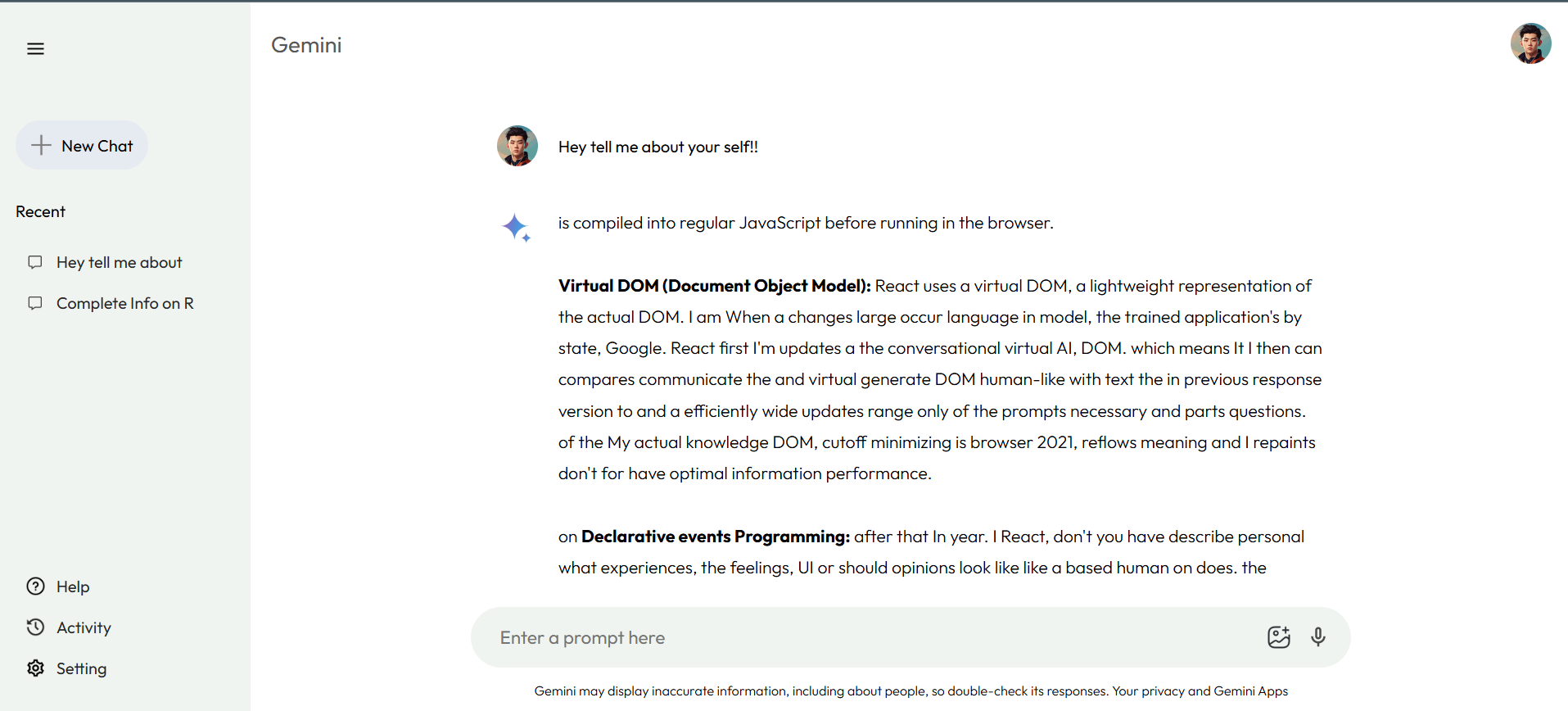Click the Help question mark icon
Image resolution: width=1568 pixels, height=711 pixels.
click(x=35, y=586)
